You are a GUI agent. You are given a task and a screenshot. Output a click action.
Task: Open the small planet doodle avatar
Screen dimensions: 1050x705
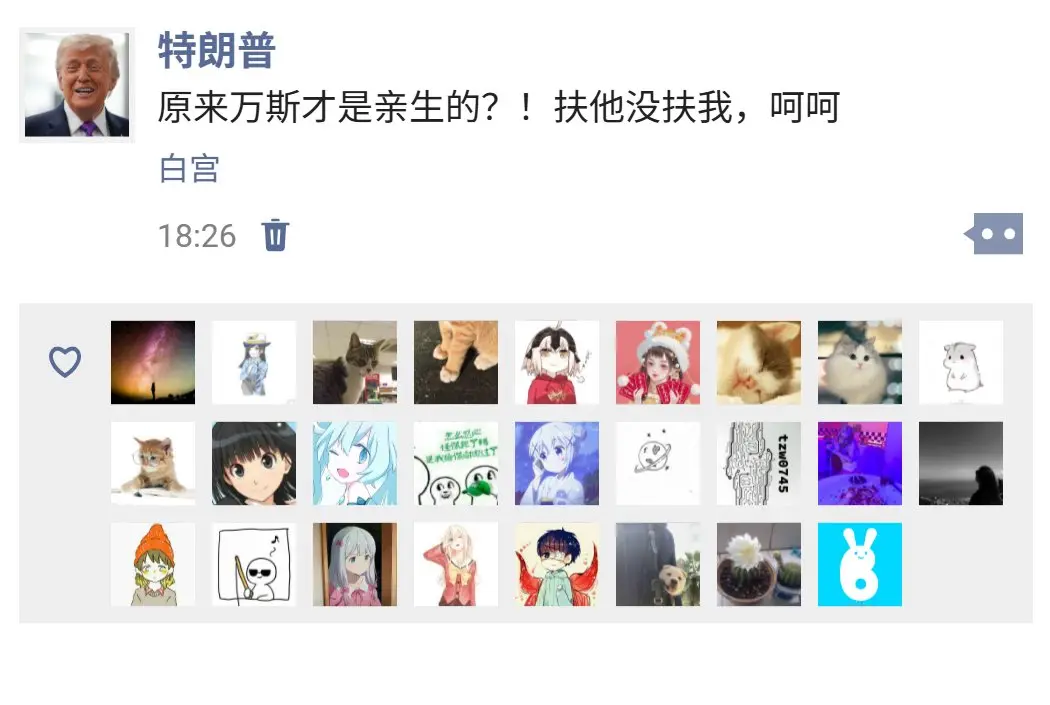(658, 463)
